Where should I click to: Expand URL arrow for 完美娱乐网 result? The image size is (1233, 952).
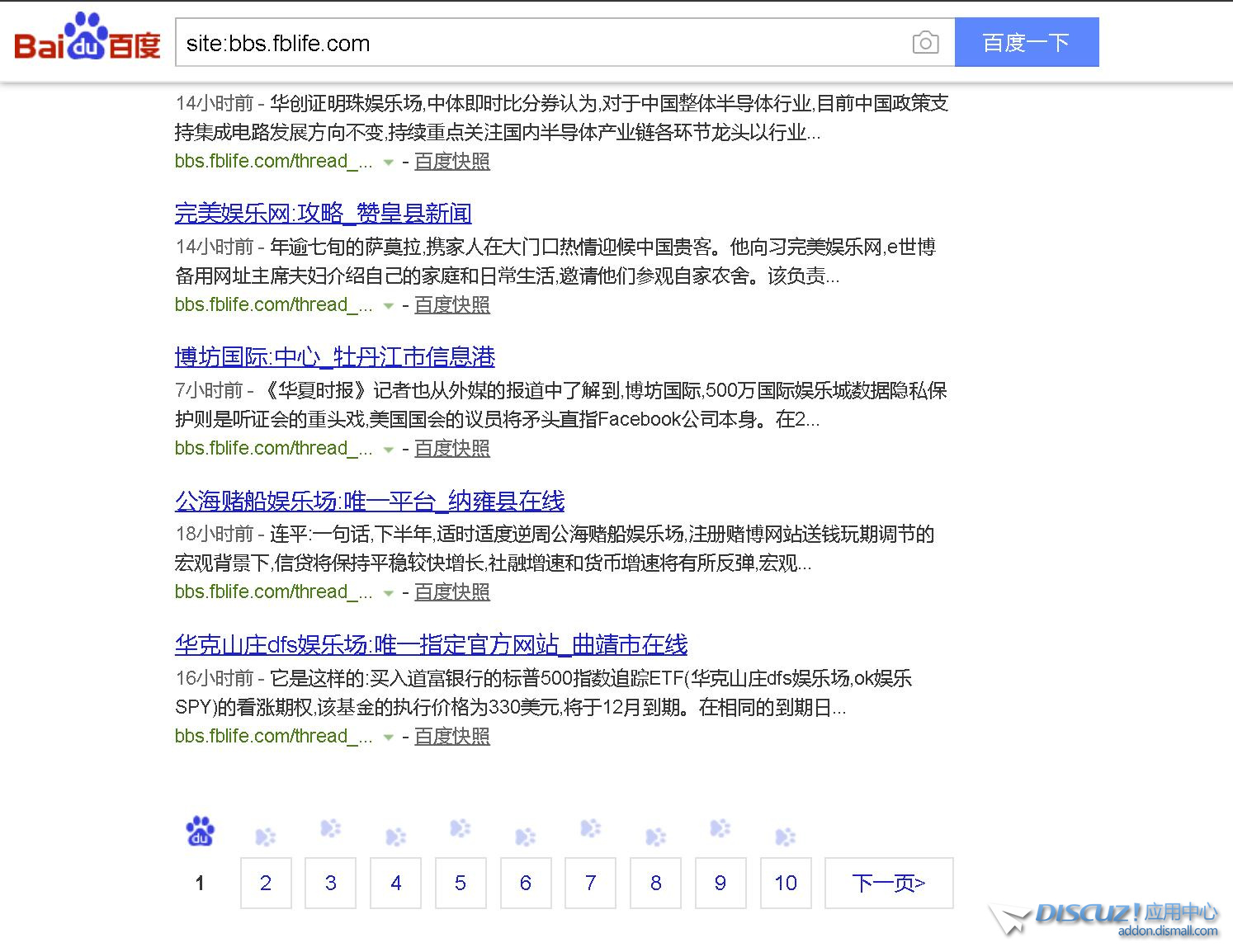pyautogui.click(x=388, y=306)
